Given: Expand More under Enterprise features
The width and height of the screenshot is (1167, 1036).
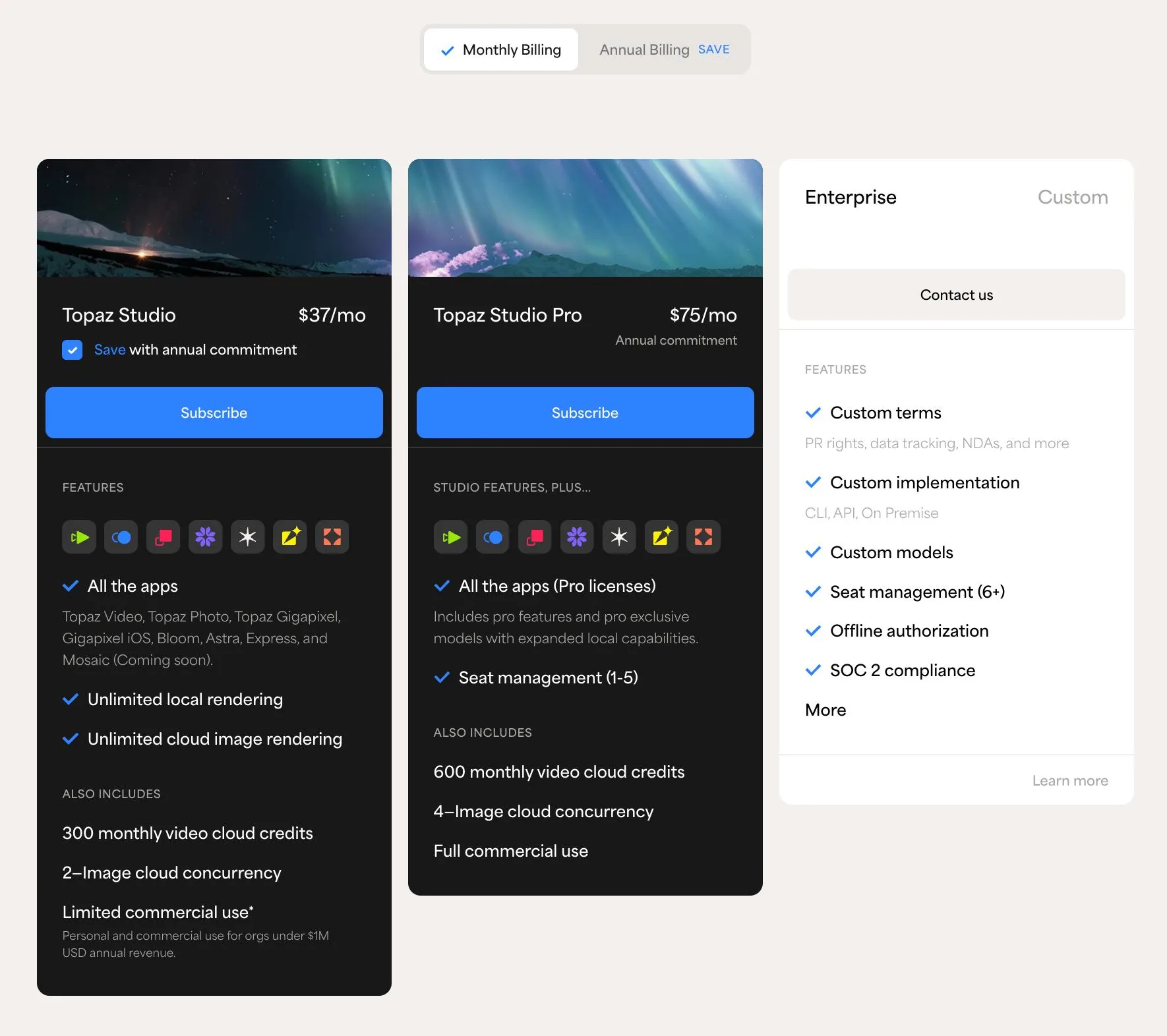Looking at the screenshot, I should (825, 710).
